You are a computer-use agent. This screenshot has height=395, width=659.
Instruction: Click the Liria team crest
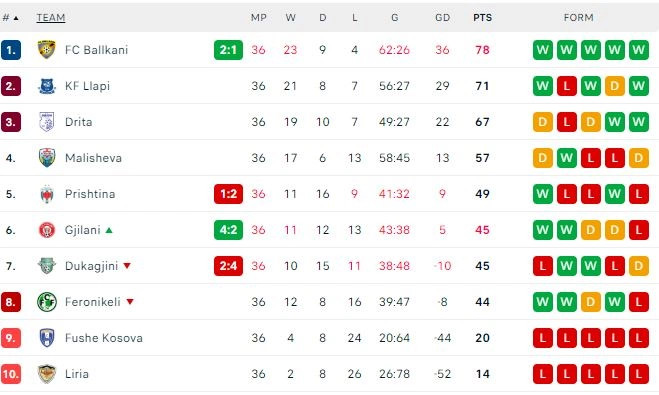point(47,374)
